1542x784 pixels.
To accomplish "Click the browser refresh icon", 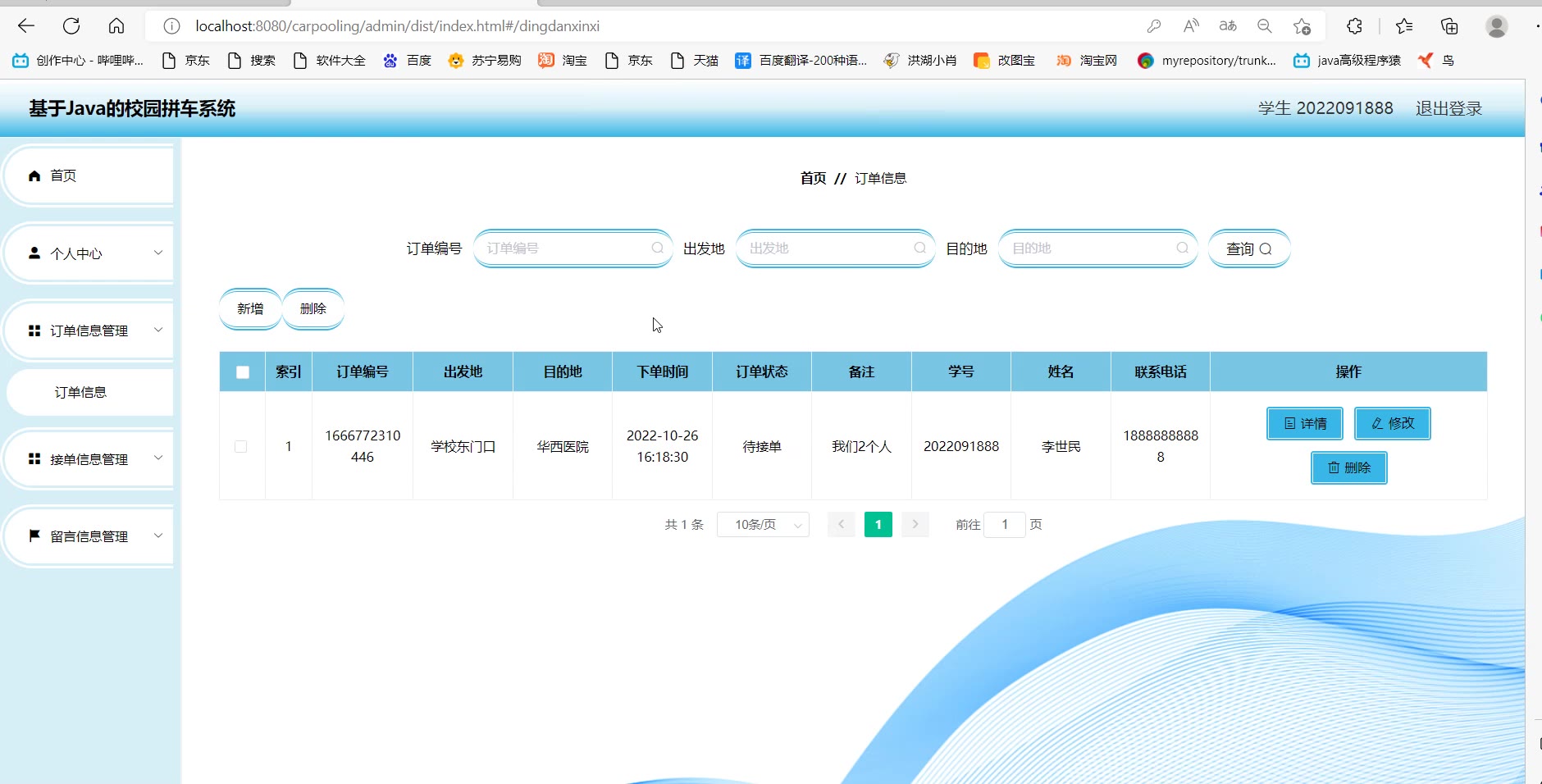I will [71, 26].
